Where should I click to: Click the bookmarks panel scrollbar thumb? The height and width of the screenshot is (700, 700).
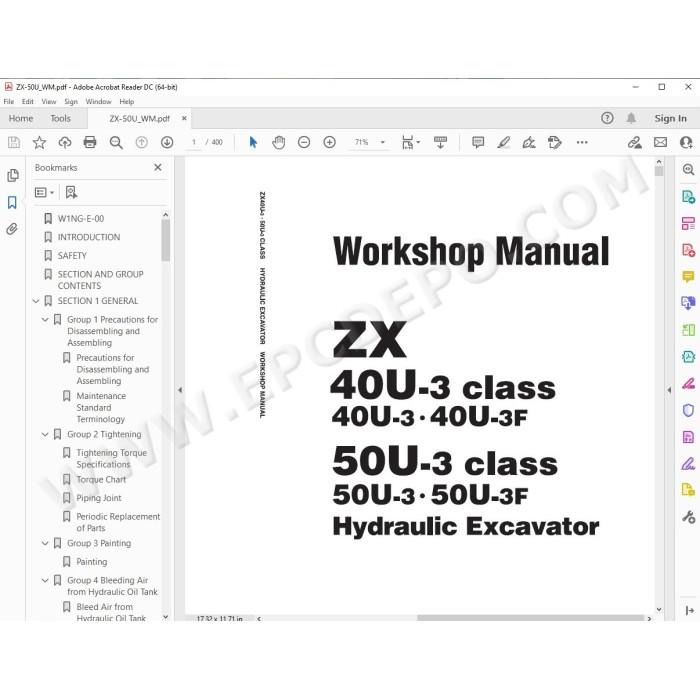click(166, 240)
